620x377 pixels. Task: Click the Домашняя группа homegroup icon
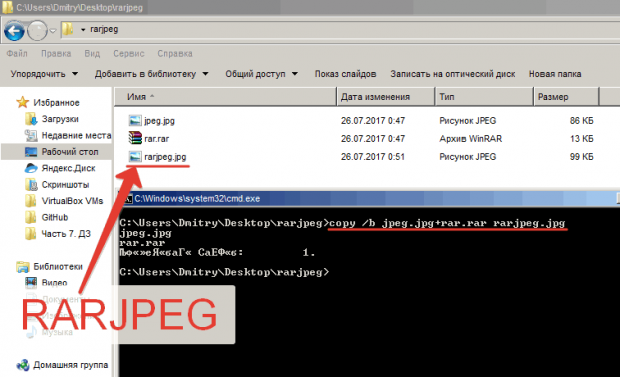[x=23, y=365]
